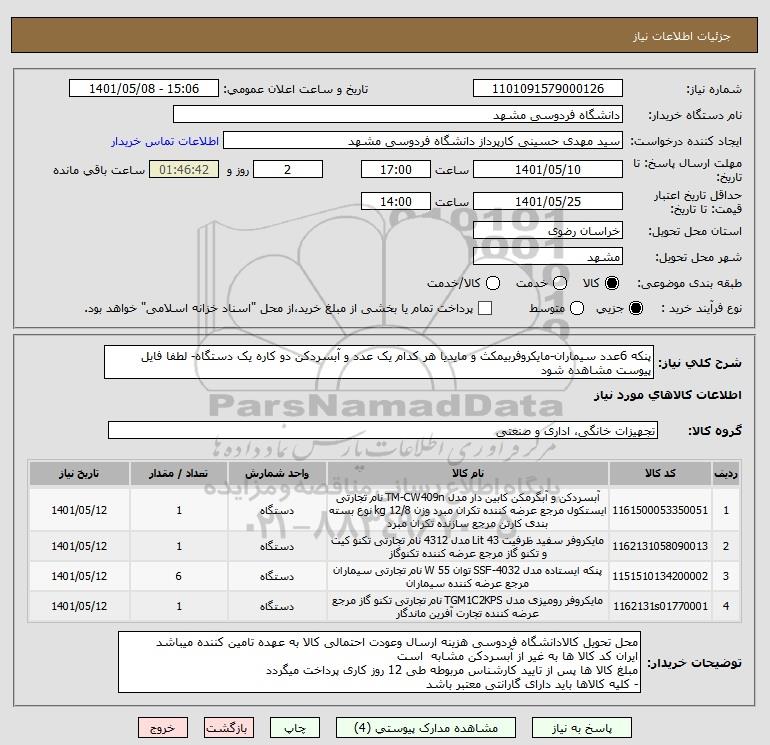Select the جزیی purchase type radio
Image resolution: width=770 pixels, height=745 pixels.
pyautogui.click(x=635, y=308)
